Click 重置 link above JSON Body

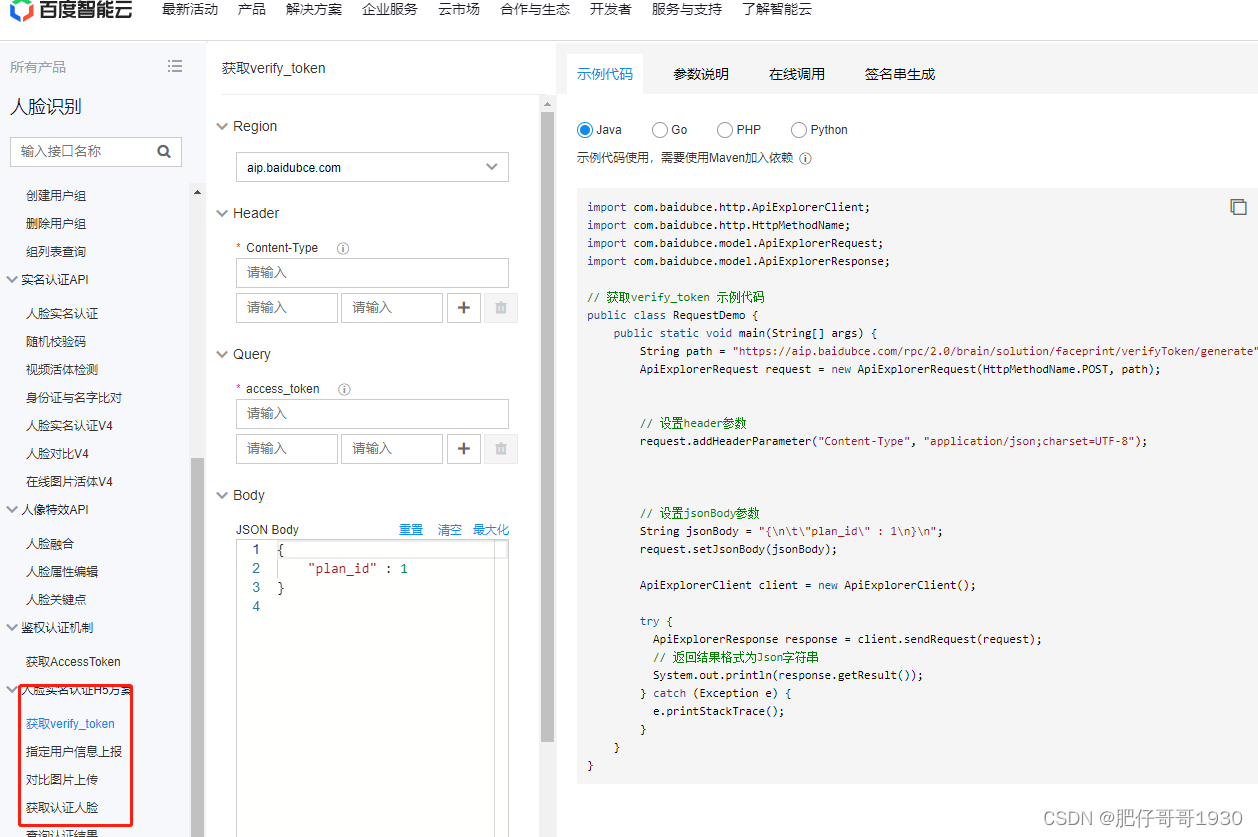coord(411,530)
